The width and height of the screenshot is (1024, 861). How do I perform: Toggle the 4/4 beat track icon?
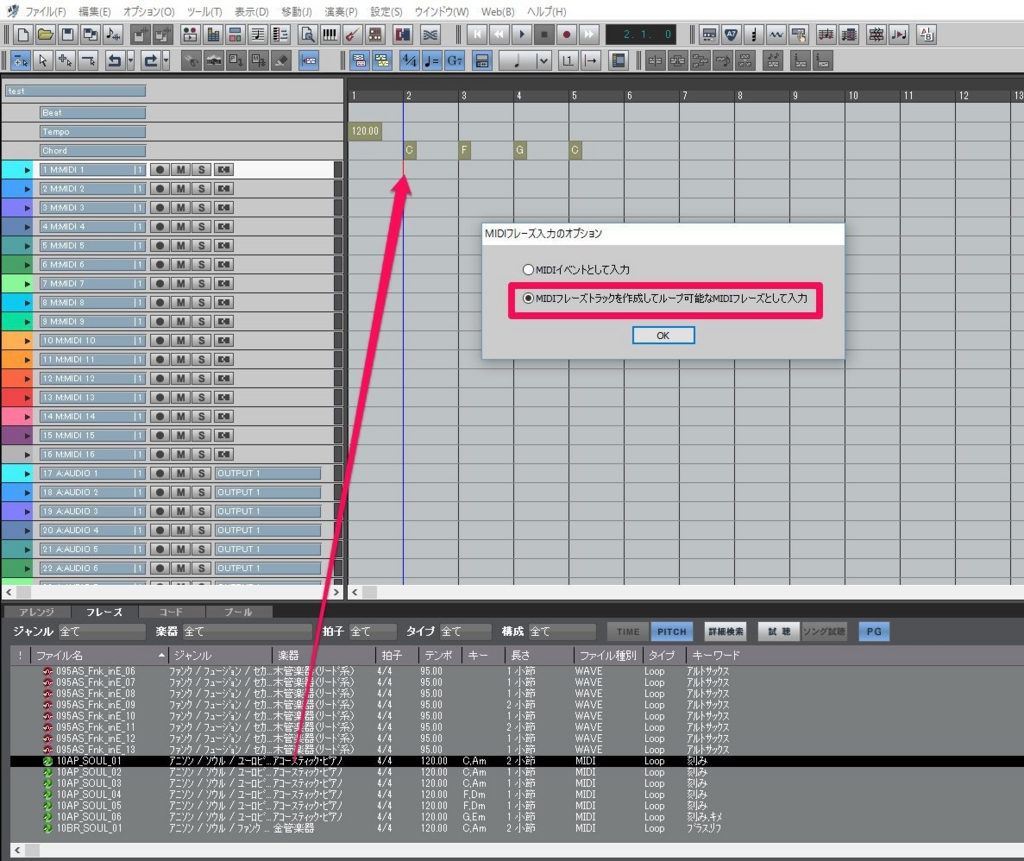[409, 61]
